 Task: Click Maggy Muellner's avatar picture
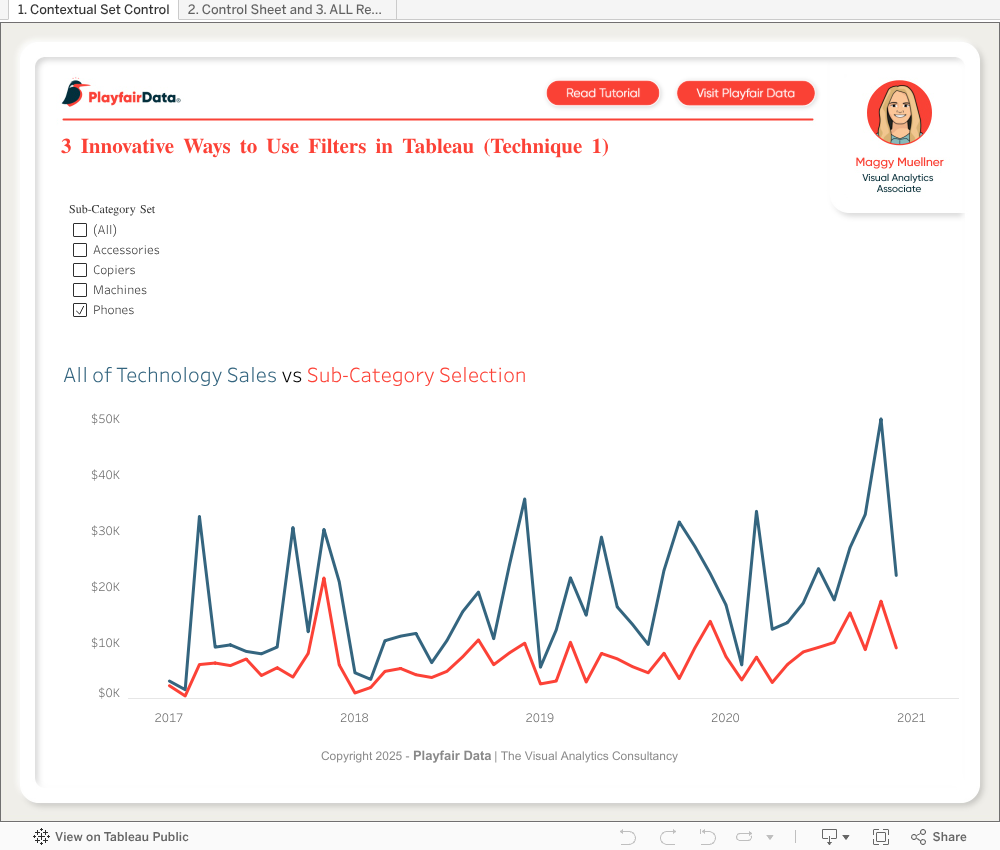pos(899,113)
